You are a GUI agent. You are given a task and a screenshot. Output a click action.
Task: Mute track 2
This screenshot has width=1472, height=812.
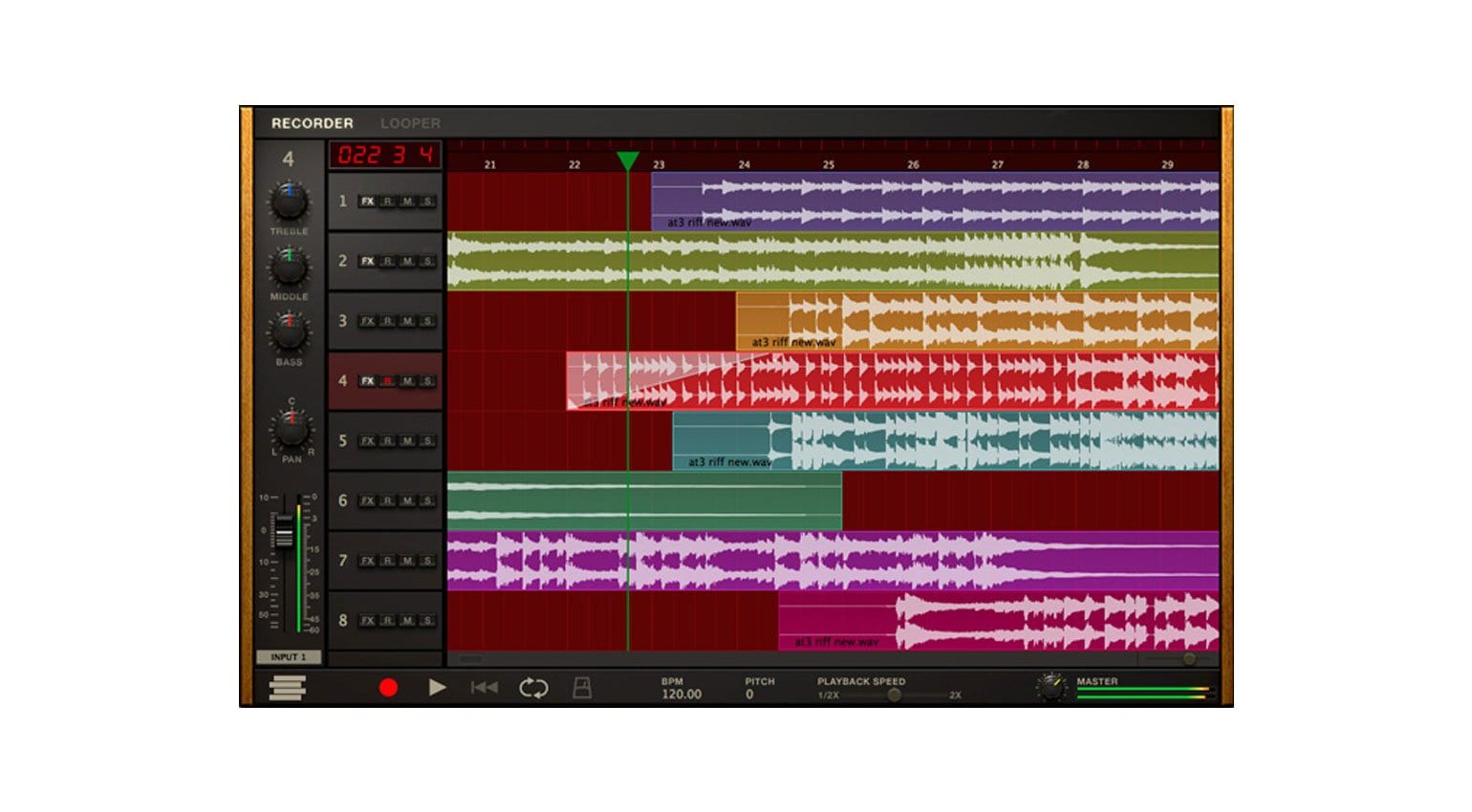[x=407, y=262]
